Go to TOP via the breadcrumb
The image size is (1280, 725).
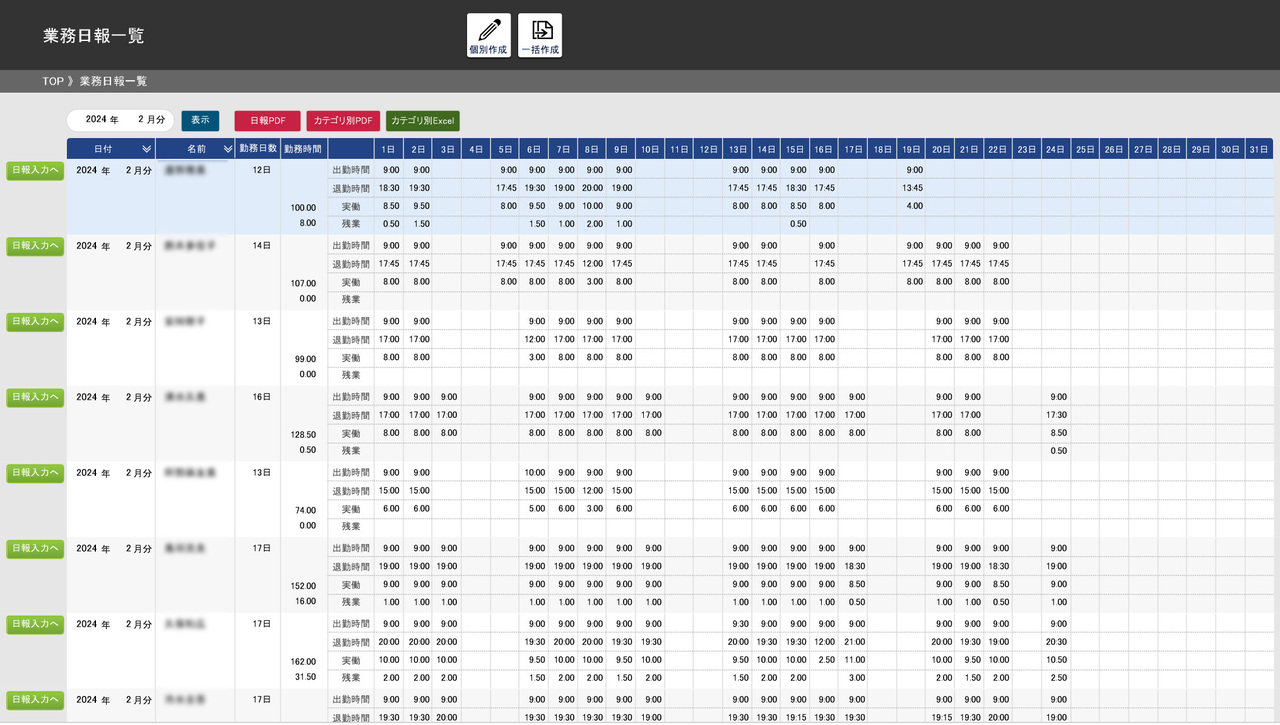(x=53, y=81)
